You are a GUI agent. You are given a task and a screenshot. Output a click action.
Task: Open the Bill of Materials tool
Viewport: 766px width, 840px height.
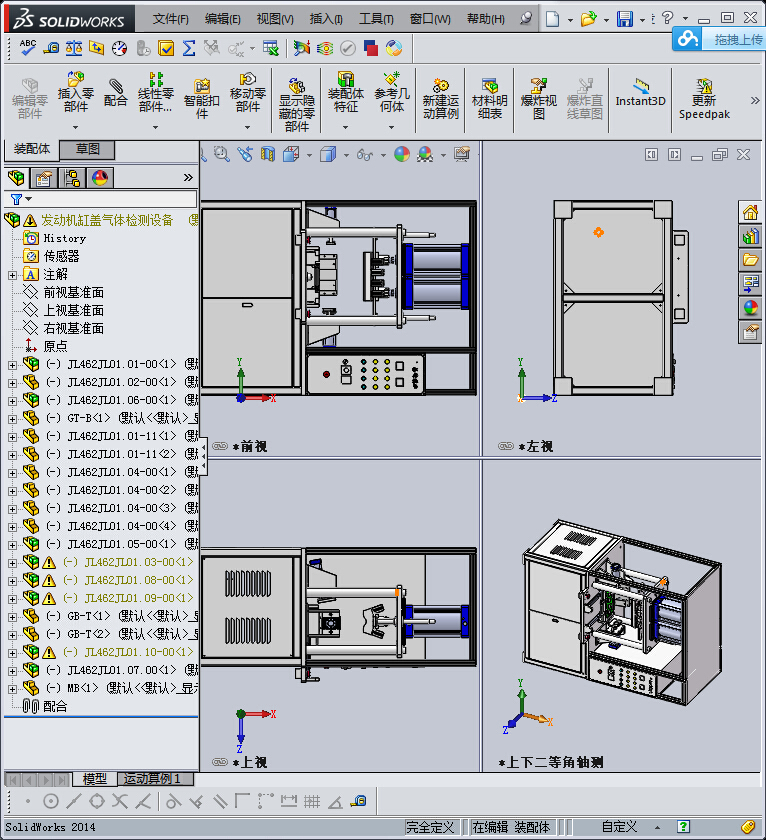[489, 99]
